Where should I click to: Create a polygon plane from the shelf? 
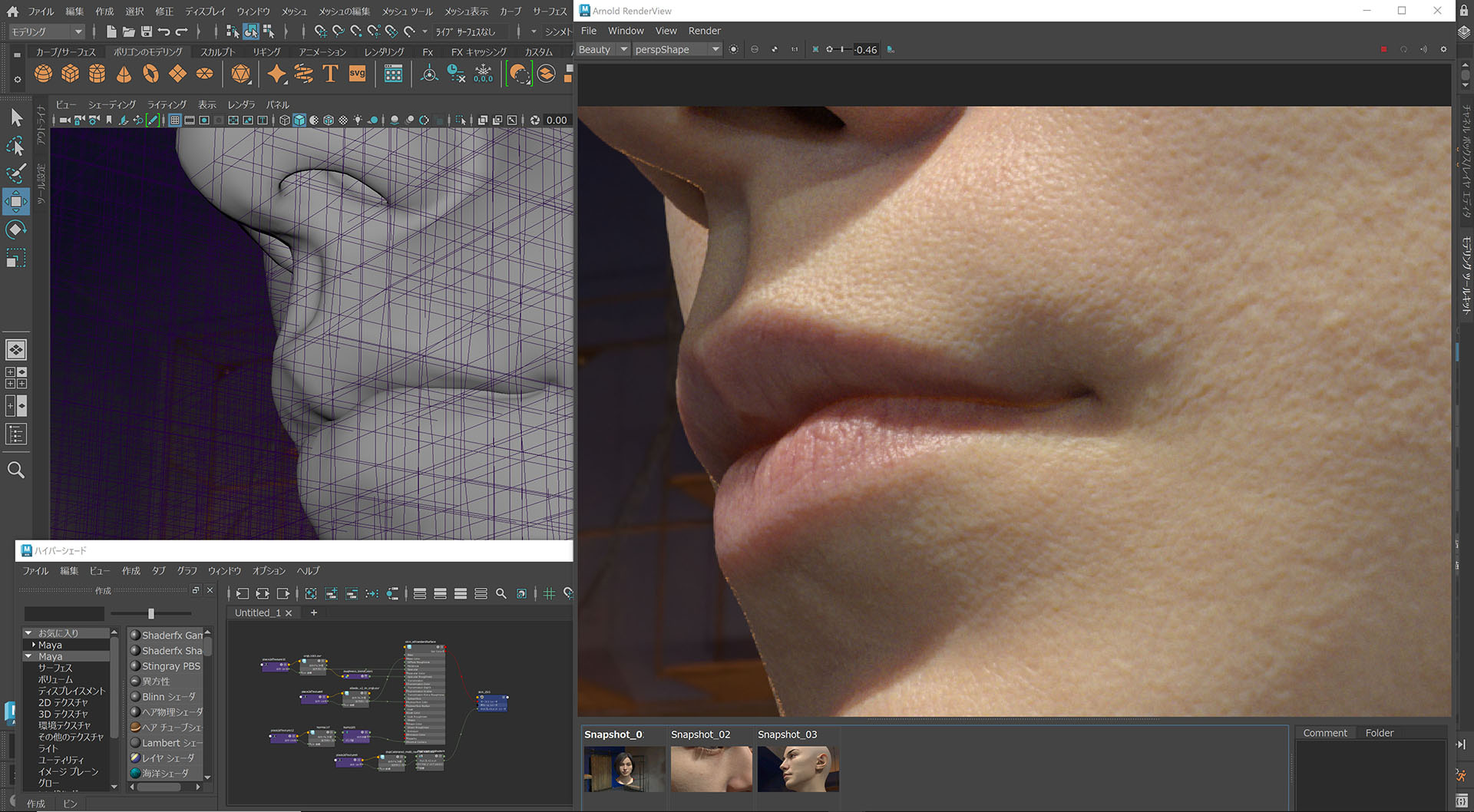point(177,74)
